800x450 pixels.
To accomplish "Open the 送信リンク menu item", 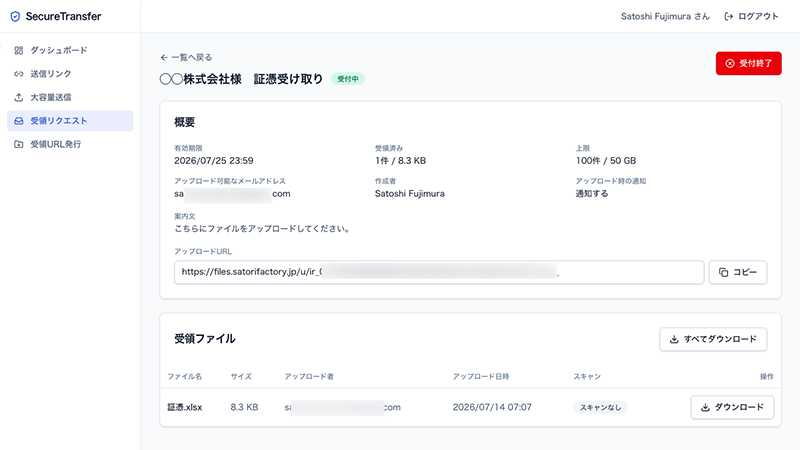I will (70, 73).
